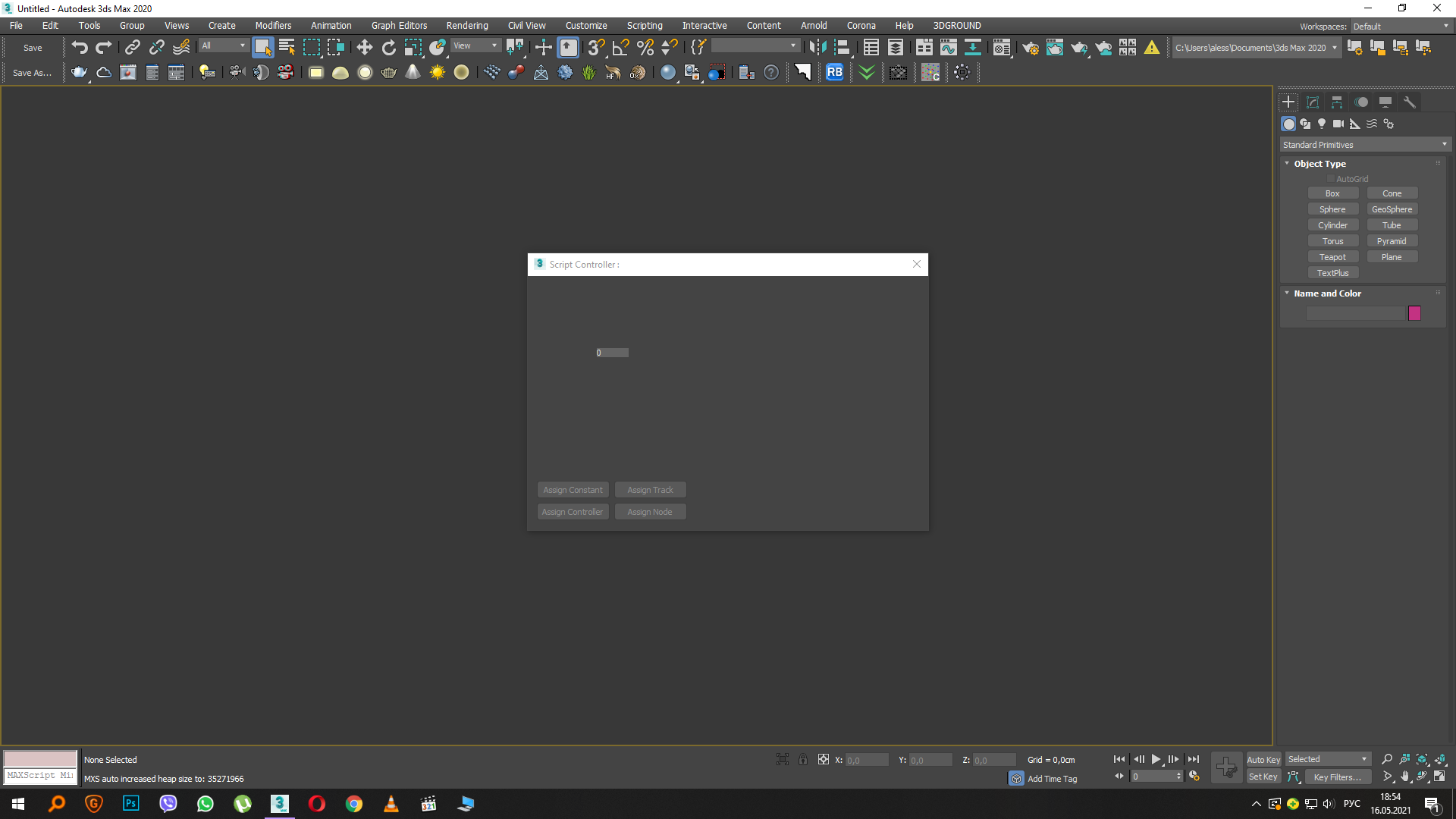Collapse the Object Type rollout

[x=1319, y=164]
